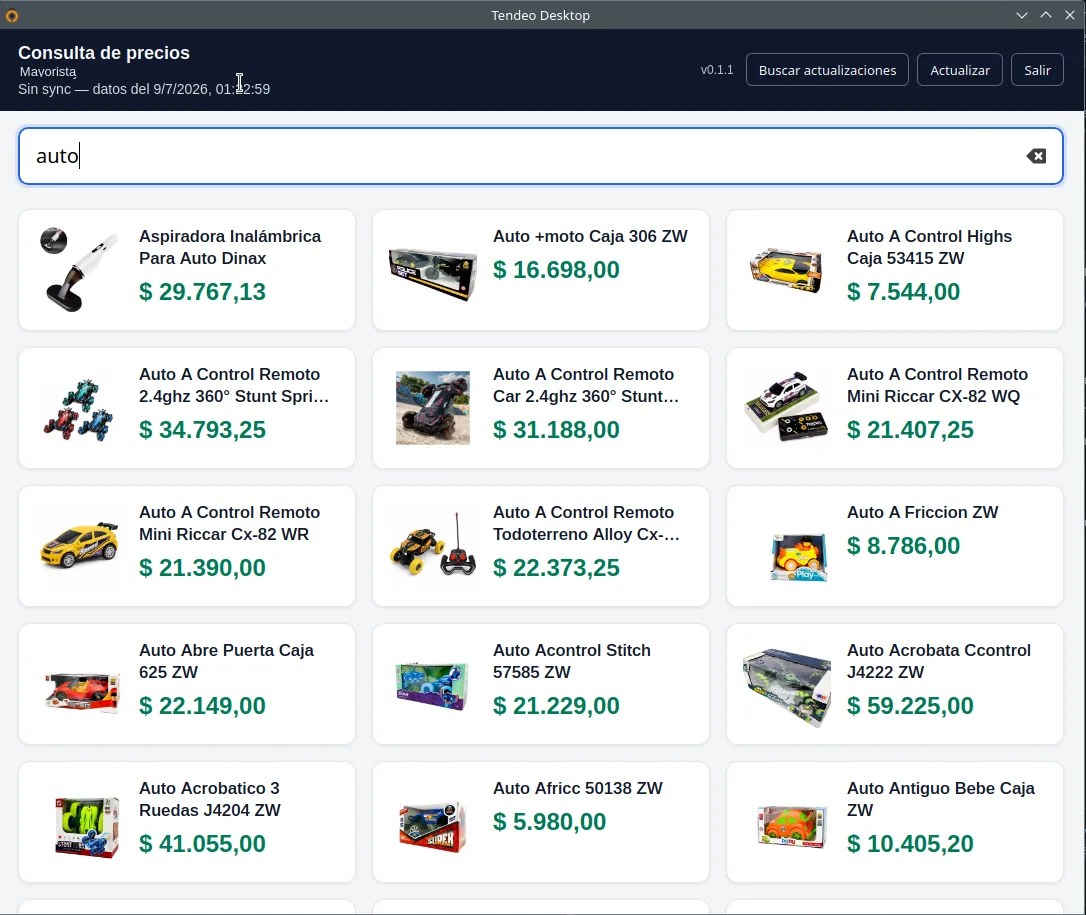The width and height of the screenshot is (1086, 915).
Task: Open Auto Abre Puerta Caja 625 thumbnail
Action: click(82, 691)
